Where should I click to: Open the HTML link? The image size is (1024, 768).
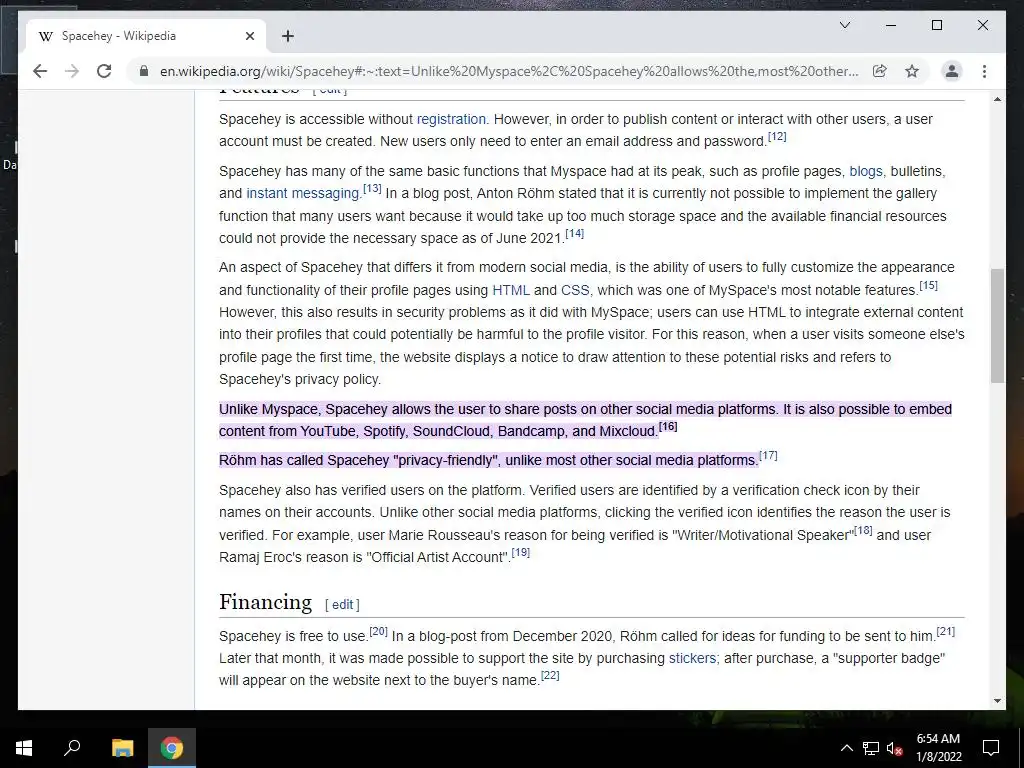511,290
